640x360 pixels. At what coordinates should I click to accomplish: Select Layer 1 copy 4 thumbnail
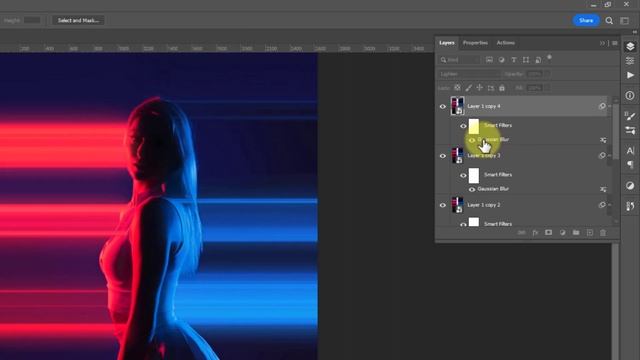(x=457, y=106)
